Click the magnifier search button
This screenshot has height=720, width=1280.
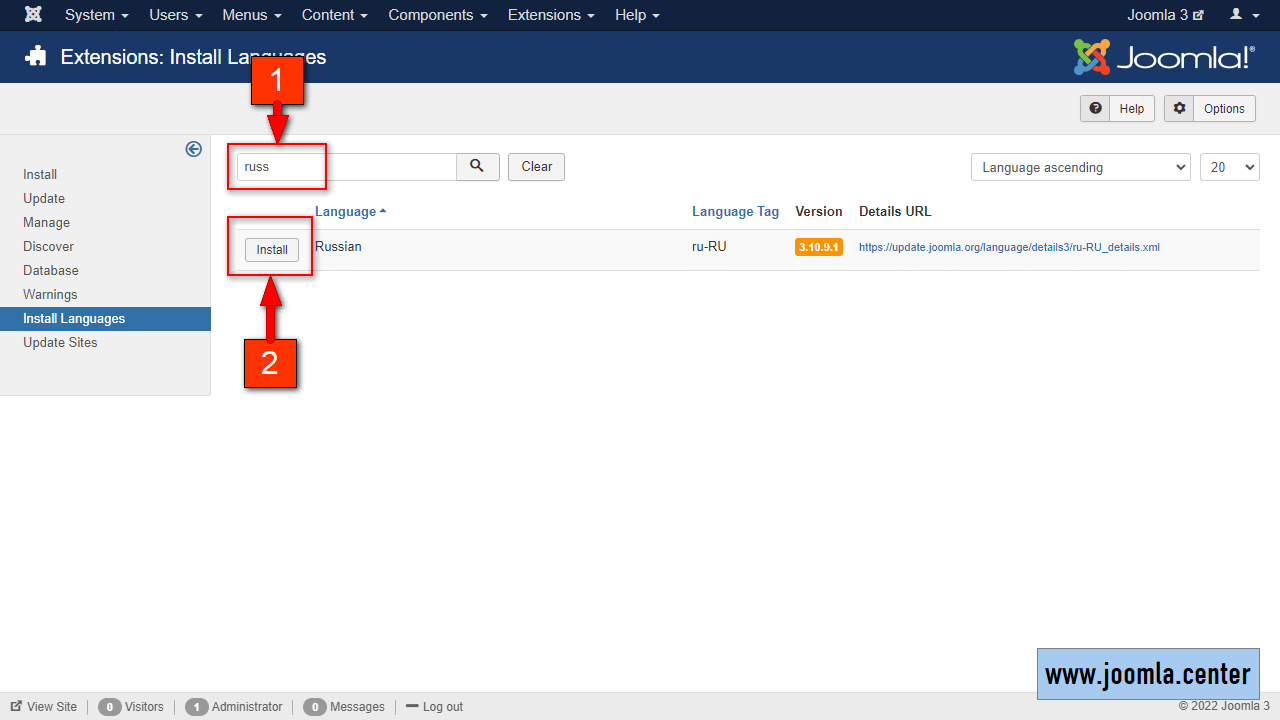coord(478,167)
